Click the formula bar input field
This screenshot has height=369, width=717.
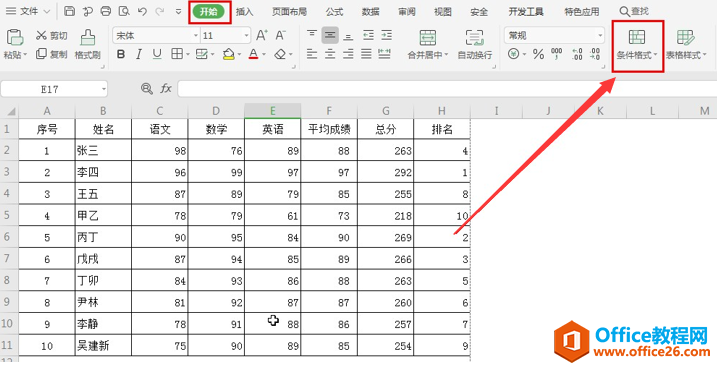(447, 89)
